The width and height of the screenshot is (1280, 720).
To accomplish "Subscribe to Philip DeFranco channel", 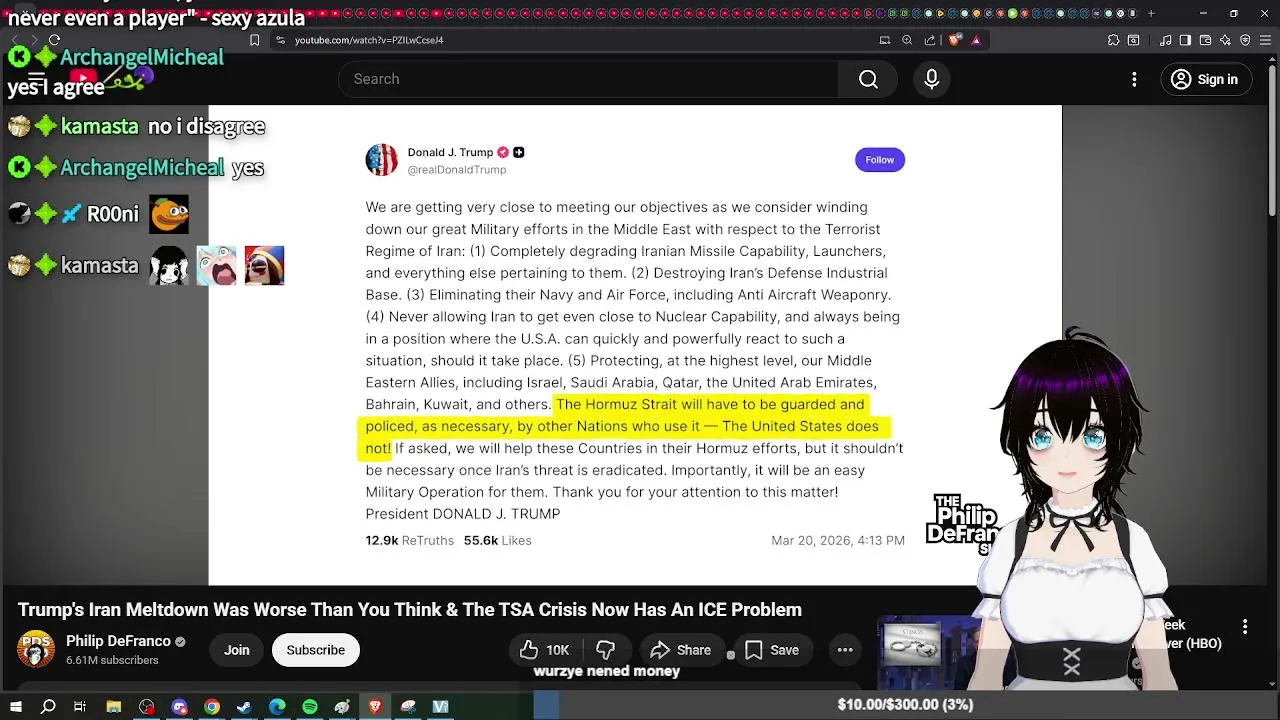I will click(x=315, y=650).
